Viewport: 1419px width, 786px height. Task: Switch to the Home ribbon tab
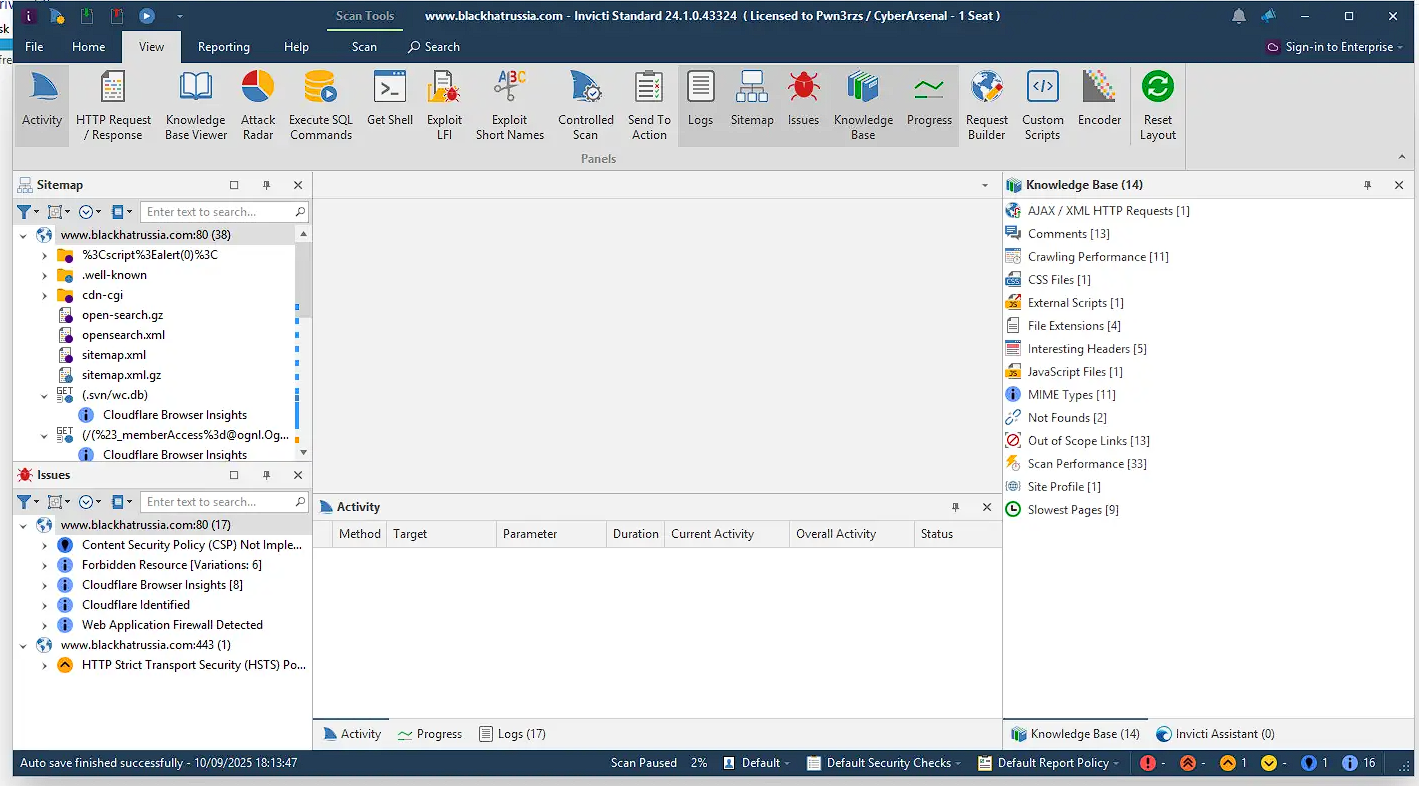[89, 47]
